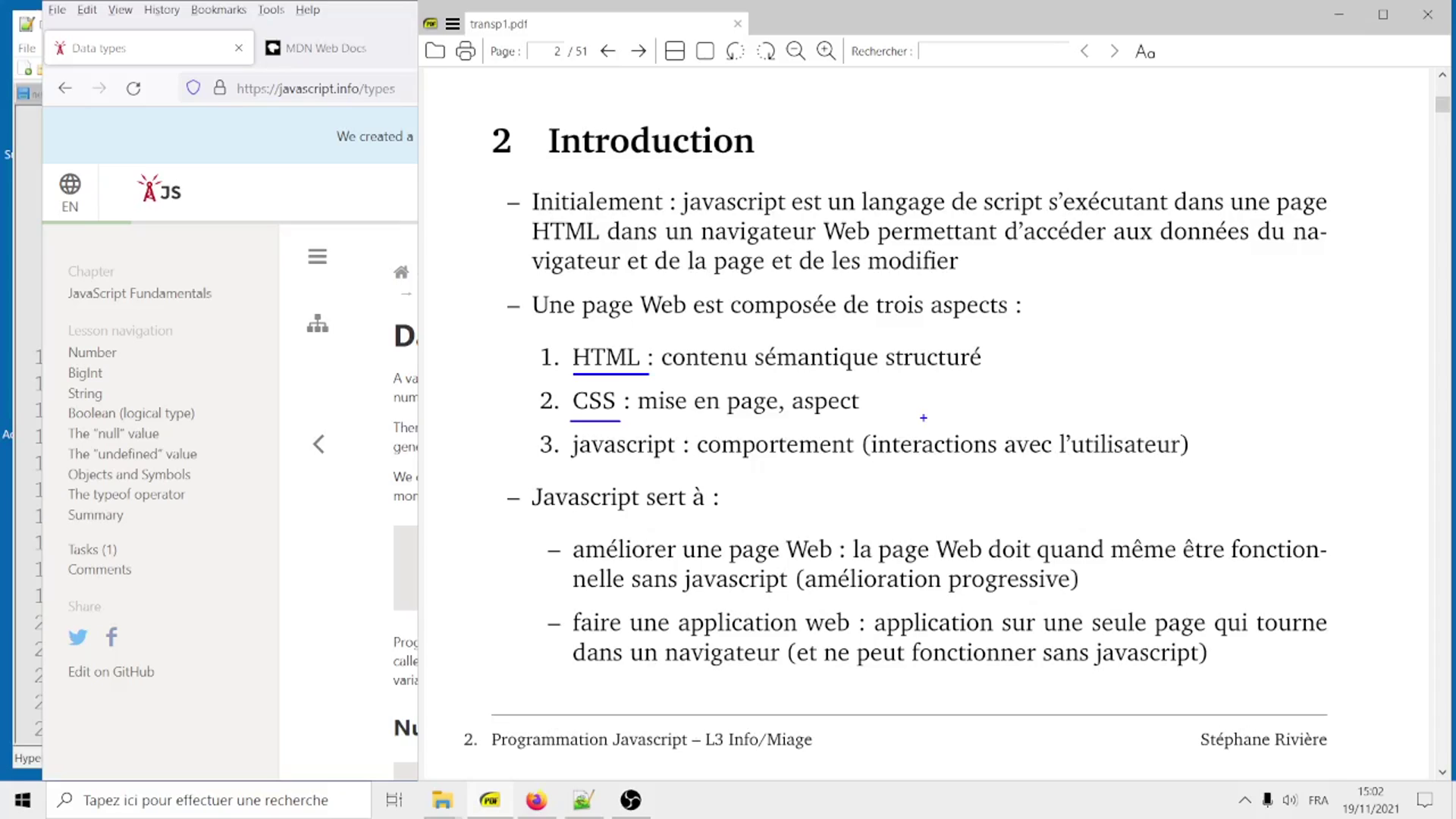
Task: Open Firefox tracking protection shield settings
Action: [x=193, y=88]
